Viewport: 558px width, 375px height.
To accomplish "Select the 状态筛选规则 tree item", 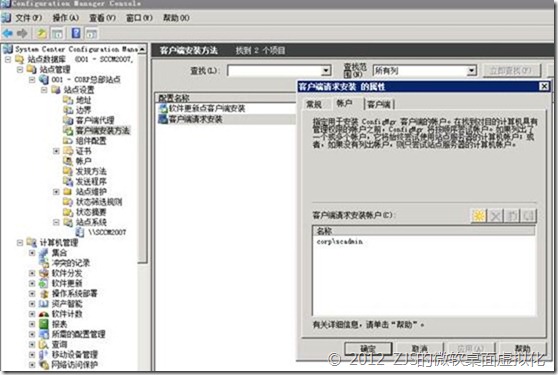I will (99, 202).
